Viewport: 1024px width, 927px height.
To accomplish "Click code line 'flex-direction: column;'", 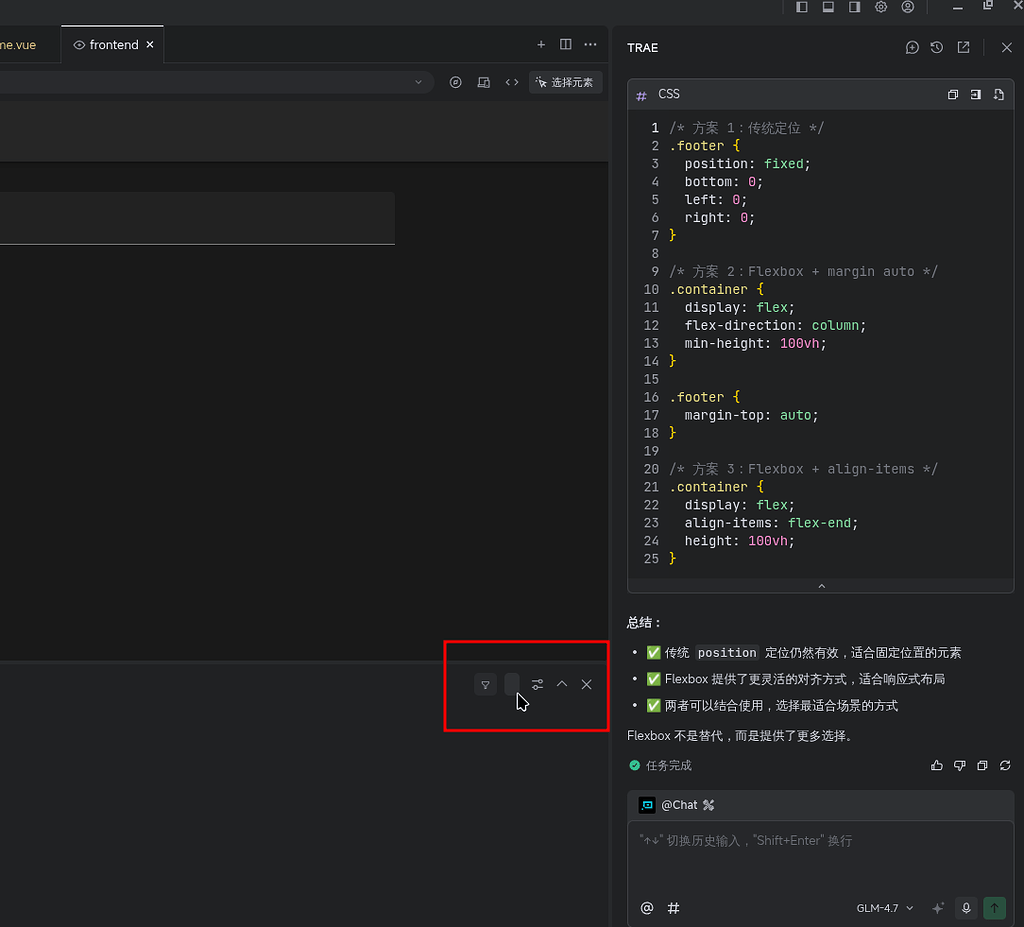I will pyautogui.click(x=775, y=325).
